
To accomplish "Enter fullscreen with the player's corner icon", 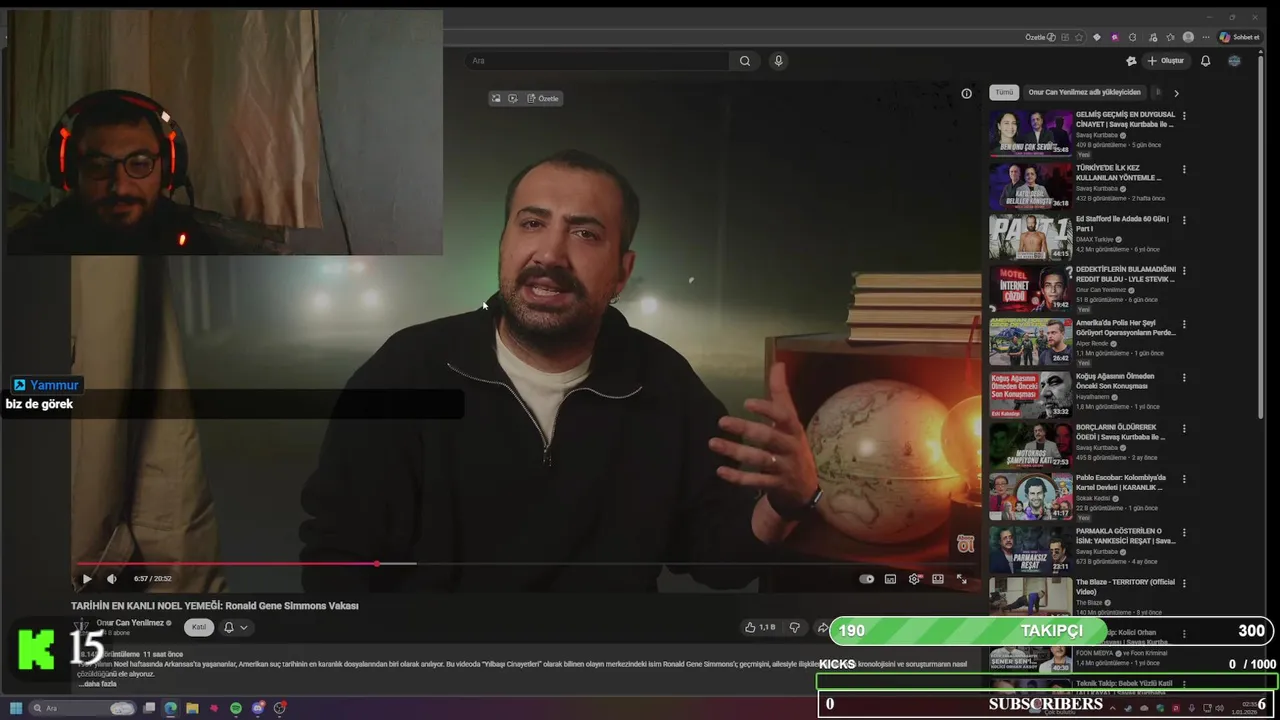I will click(962, 579).
